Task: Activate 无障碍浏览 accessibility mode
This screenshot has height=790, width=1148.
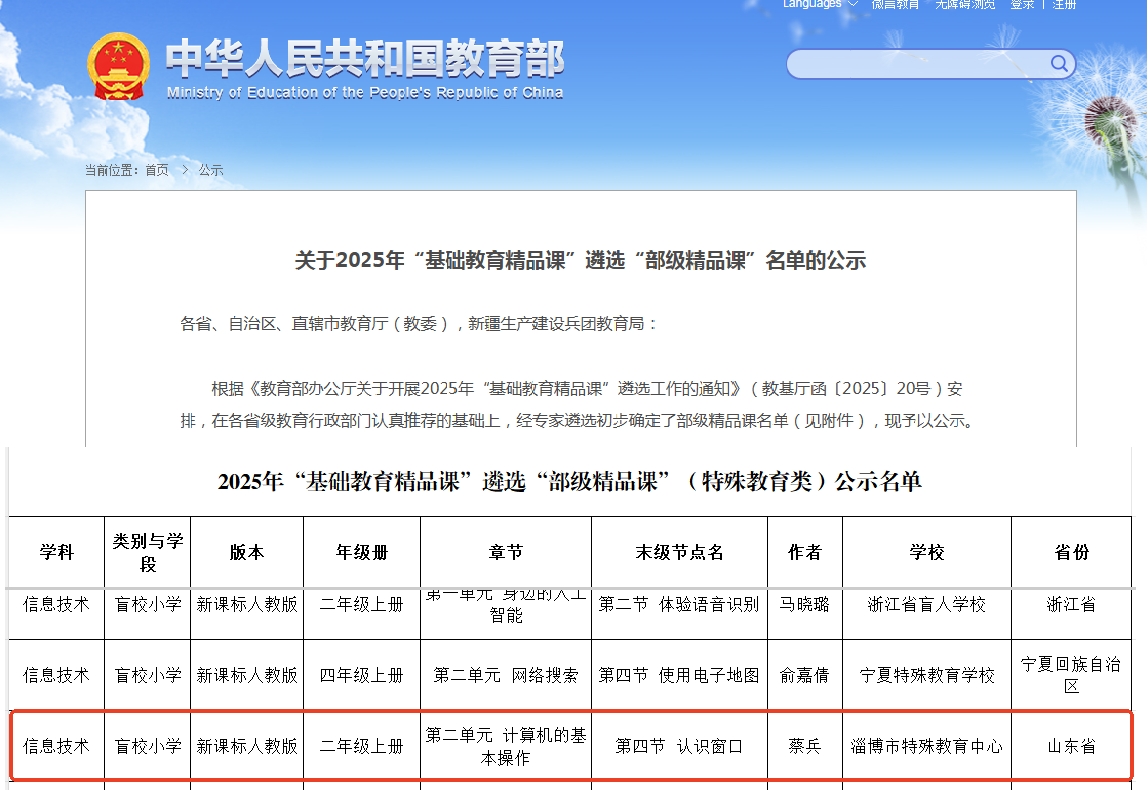Action: 964,4
